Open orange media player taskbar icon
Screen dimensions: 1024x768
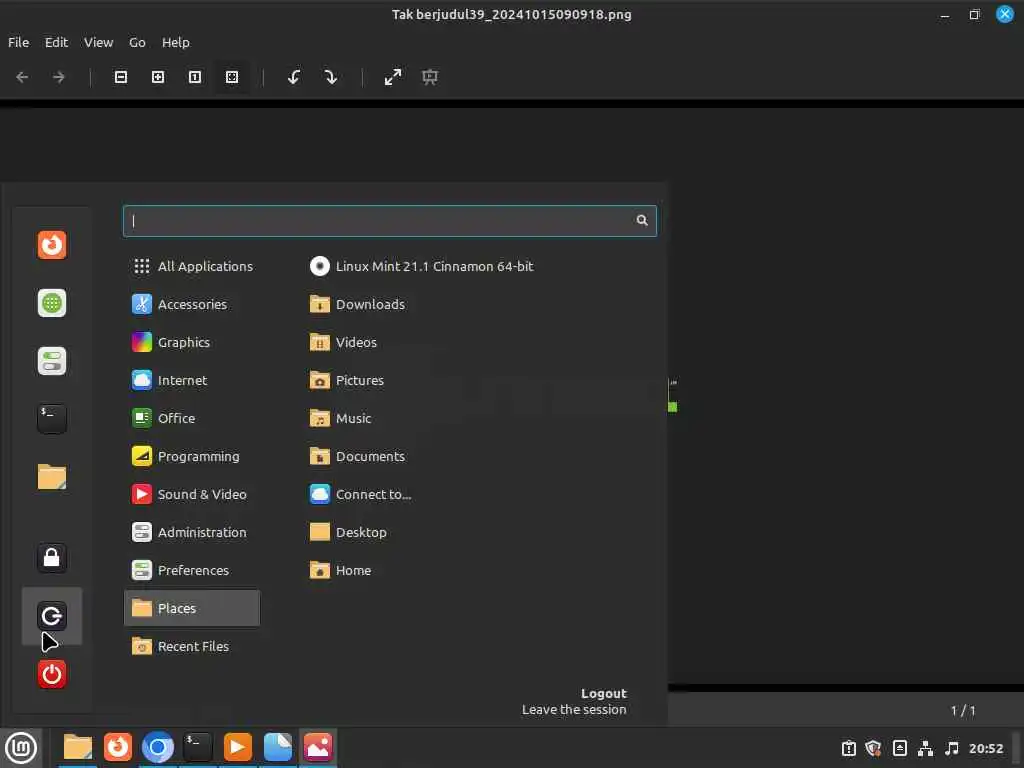238,747
